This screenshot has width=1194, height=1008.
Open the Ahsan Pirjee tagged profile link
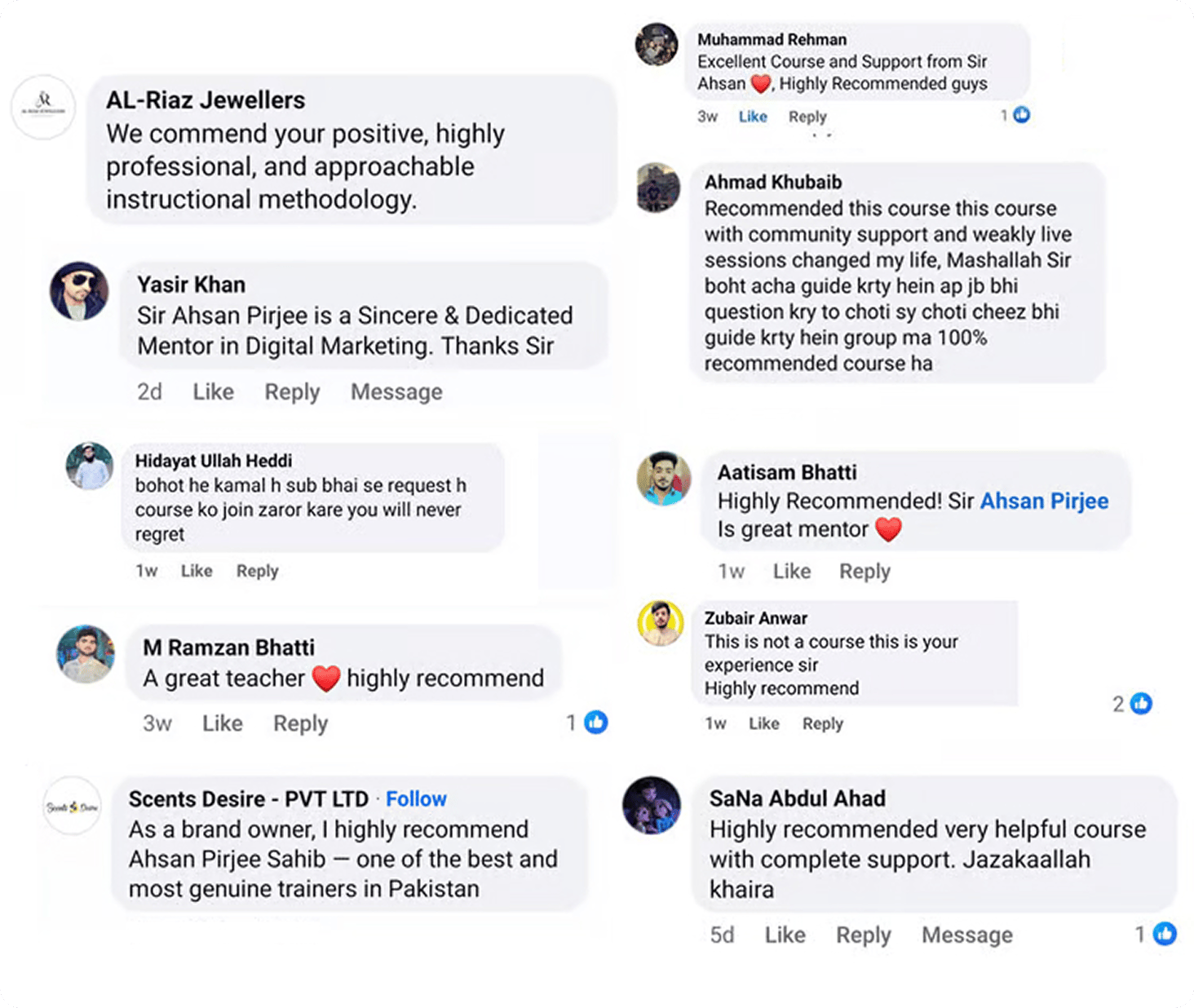point(1044,501)
